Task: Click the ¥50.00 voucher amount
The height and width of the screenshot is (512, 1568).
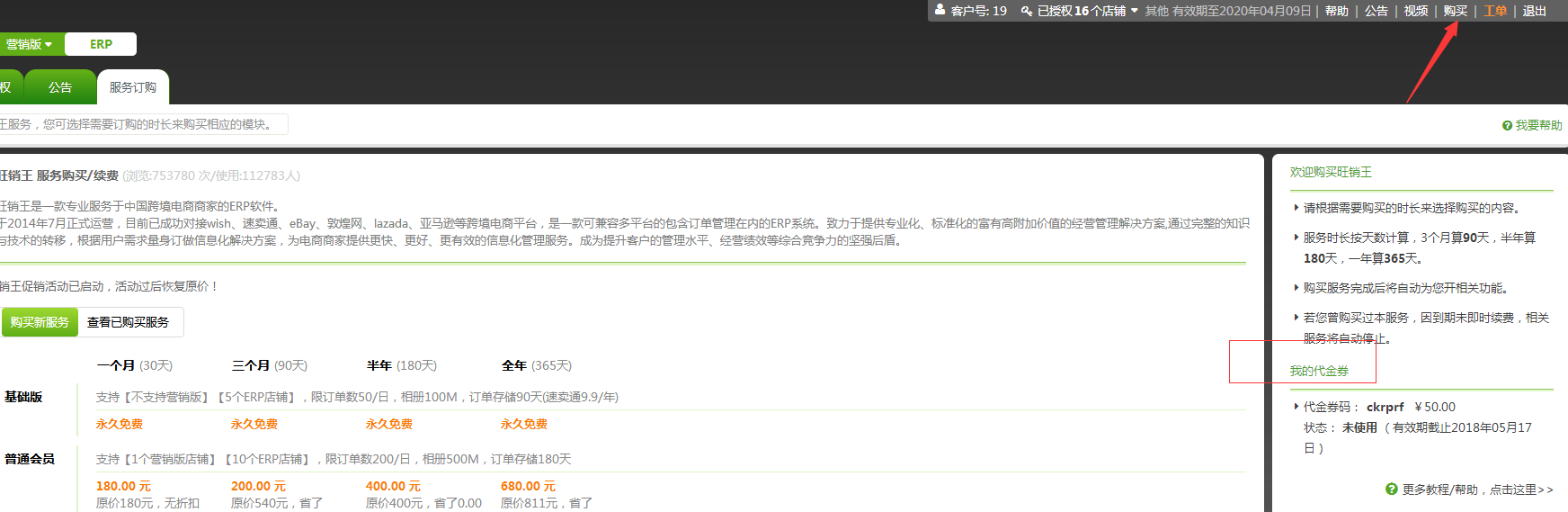Action: [1435, 407]
